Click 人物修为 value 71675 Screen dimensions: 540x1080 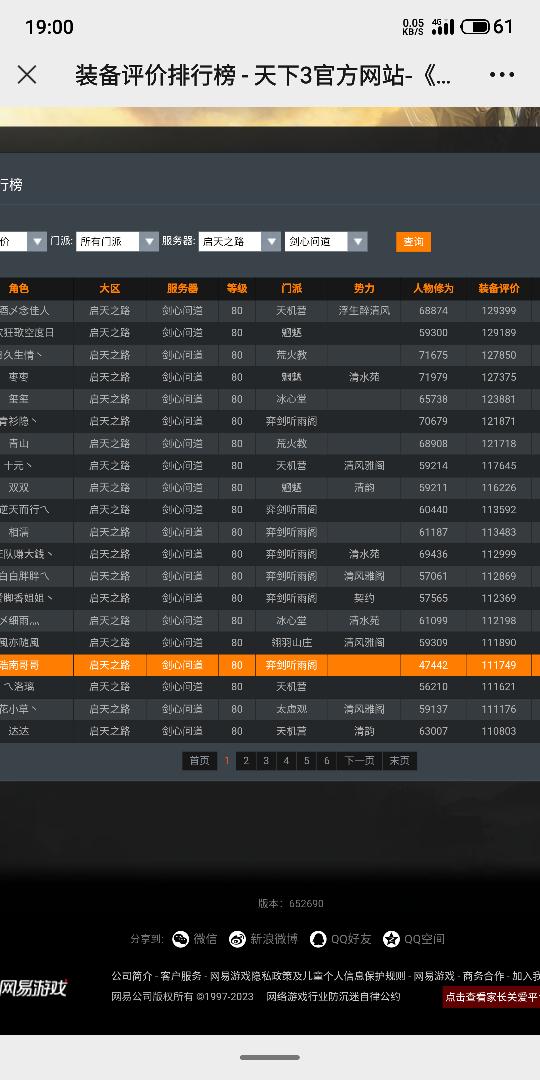coord(433,355)
